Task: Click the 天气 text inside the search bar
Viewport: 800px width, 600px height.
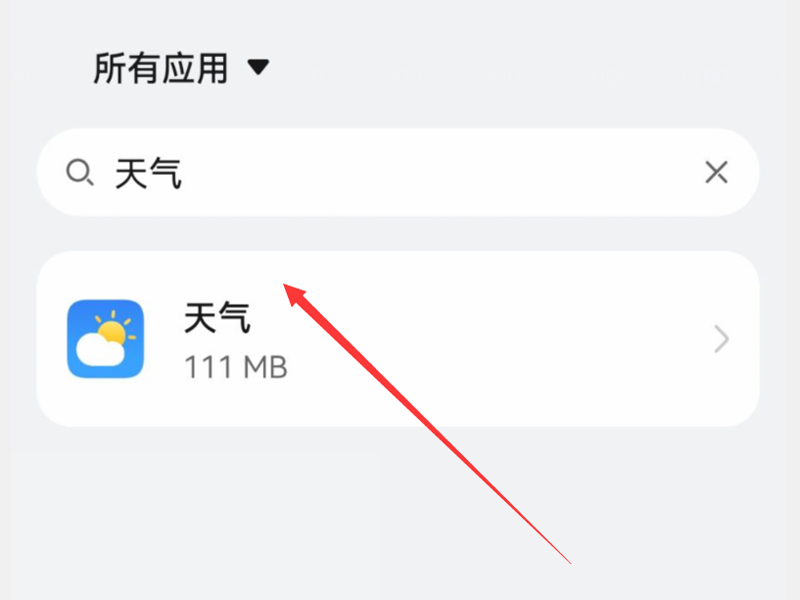Action: [148, 173]
